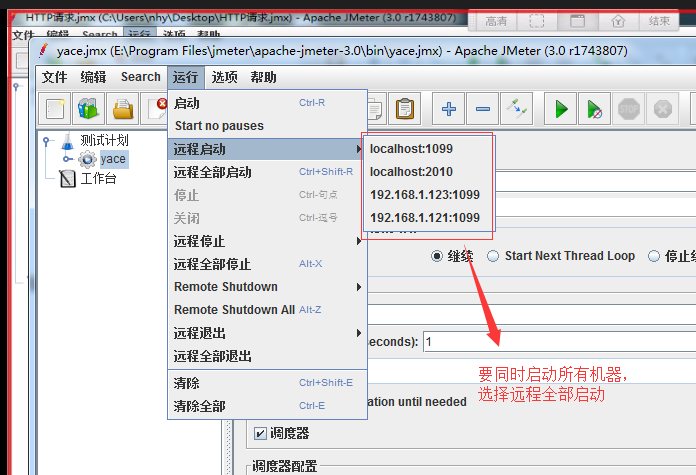Select remote host 192.168.1.123:1099
This screenshot has width=696, height=475.
point(428,195)
